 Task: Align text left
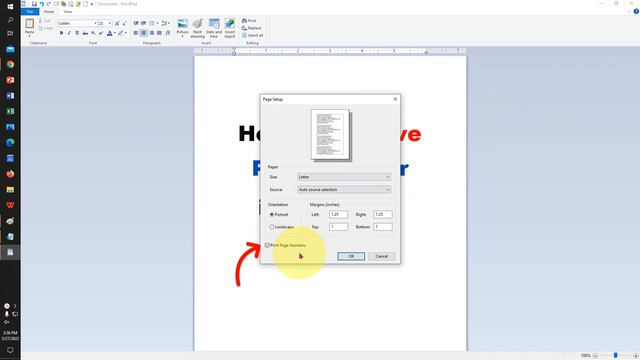coord(136,33)
